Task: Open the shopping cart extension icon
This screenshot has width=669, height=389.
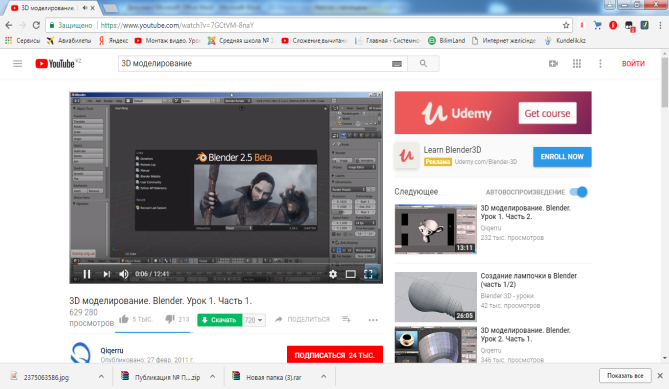Action: [x=597, y=26]
